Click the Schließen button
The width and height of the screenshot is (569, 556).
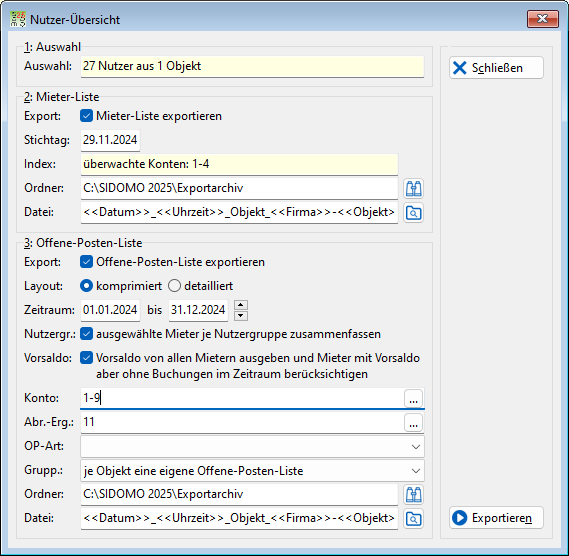click(x=496, y=68)
